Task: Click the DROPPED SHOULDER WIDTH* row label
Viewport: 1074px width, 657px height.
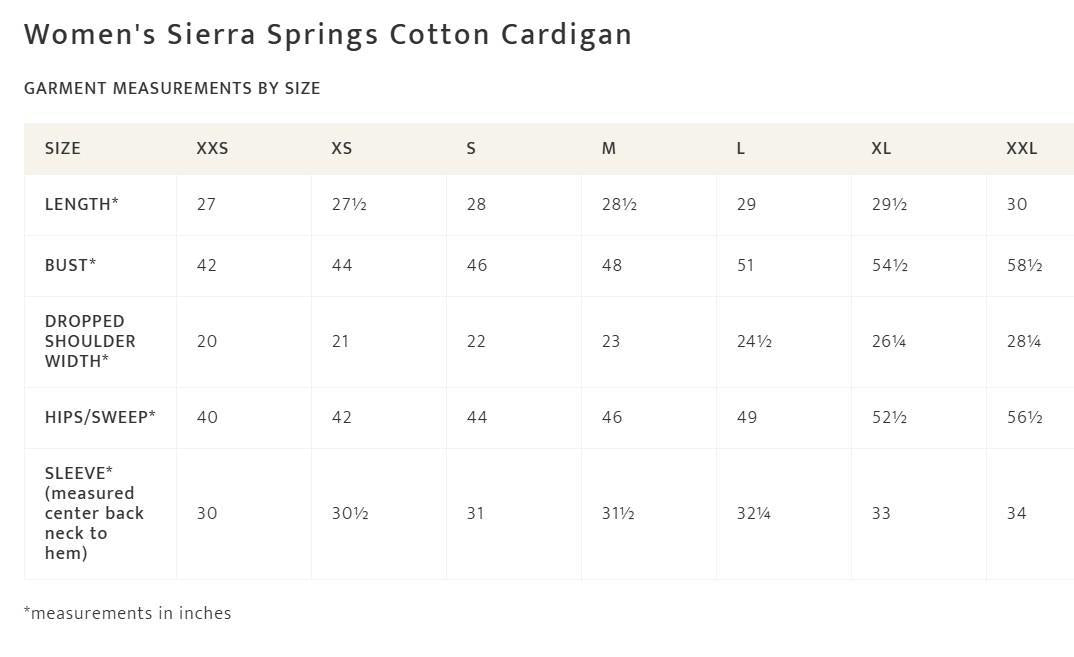Action: coord(90,341)
